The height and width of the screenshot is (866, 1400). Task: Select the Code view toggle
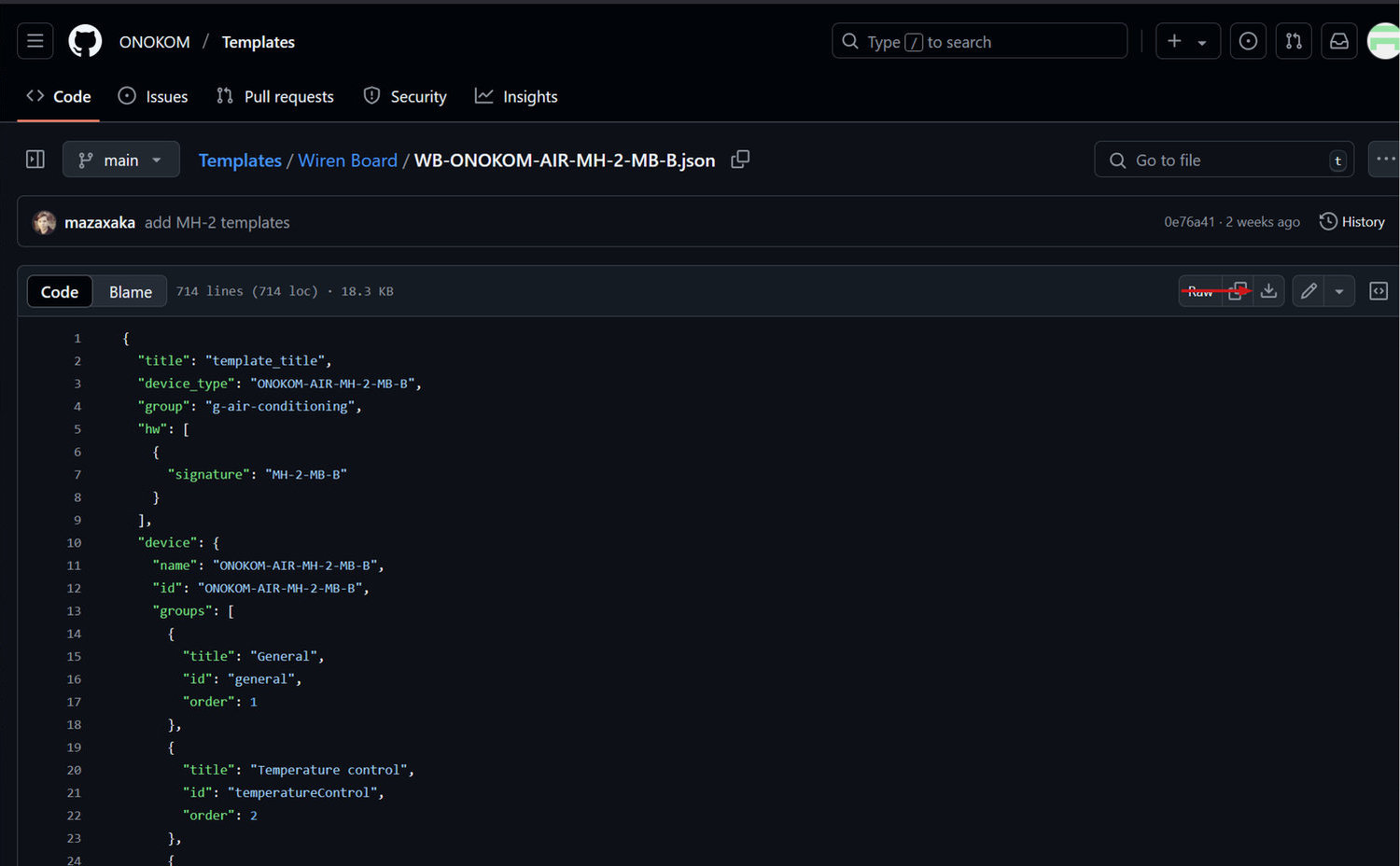[60, 292]
